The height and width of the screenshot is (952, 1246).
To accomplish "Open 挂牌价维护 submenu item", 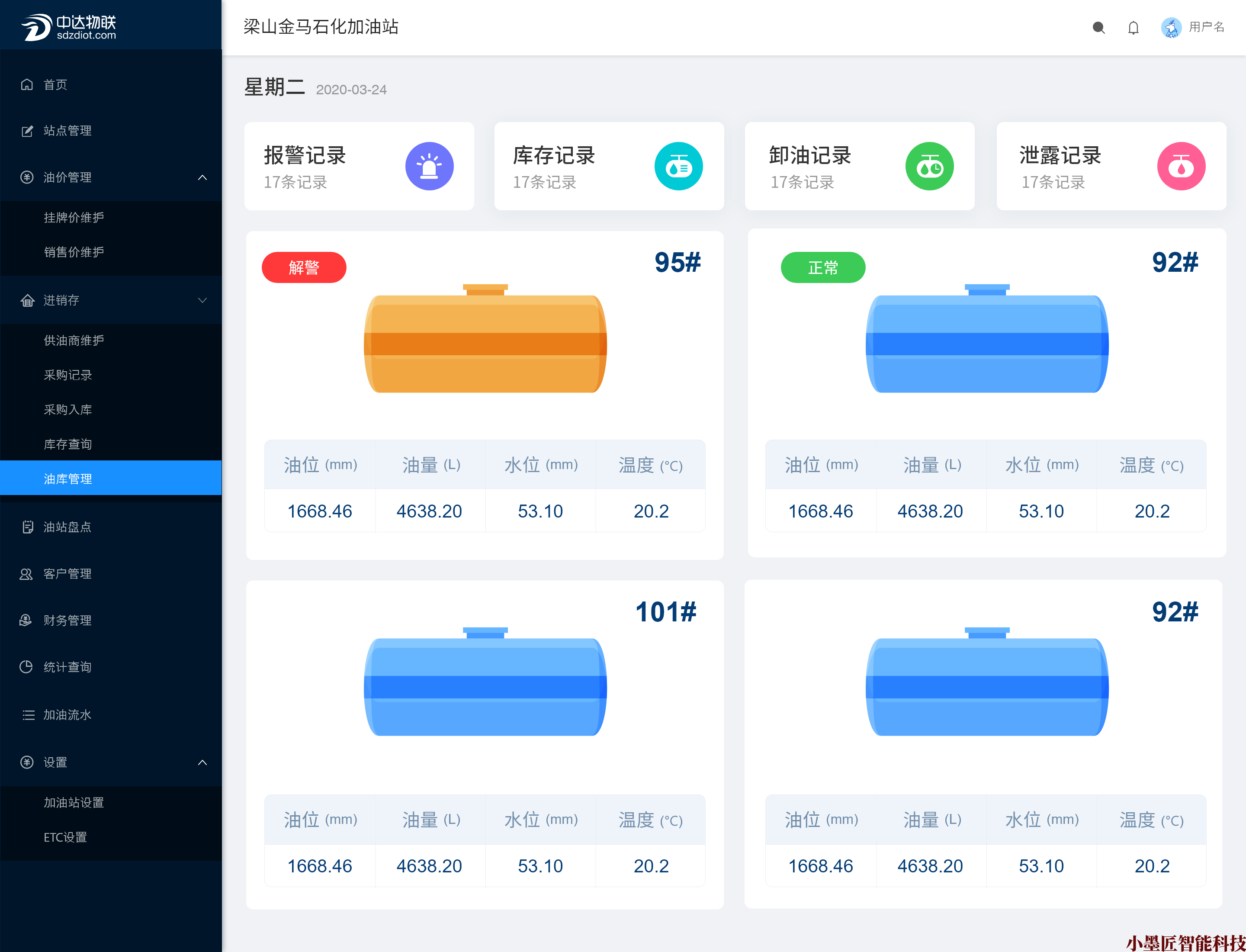I will (x=74, y=218).
